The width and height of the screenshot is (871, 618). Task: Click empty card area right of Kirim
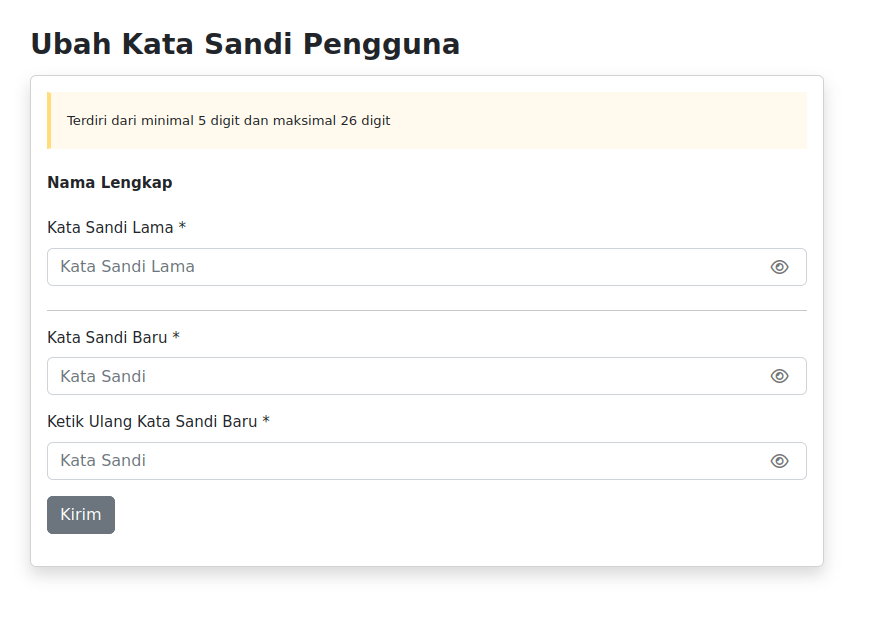tap(450, 515)
